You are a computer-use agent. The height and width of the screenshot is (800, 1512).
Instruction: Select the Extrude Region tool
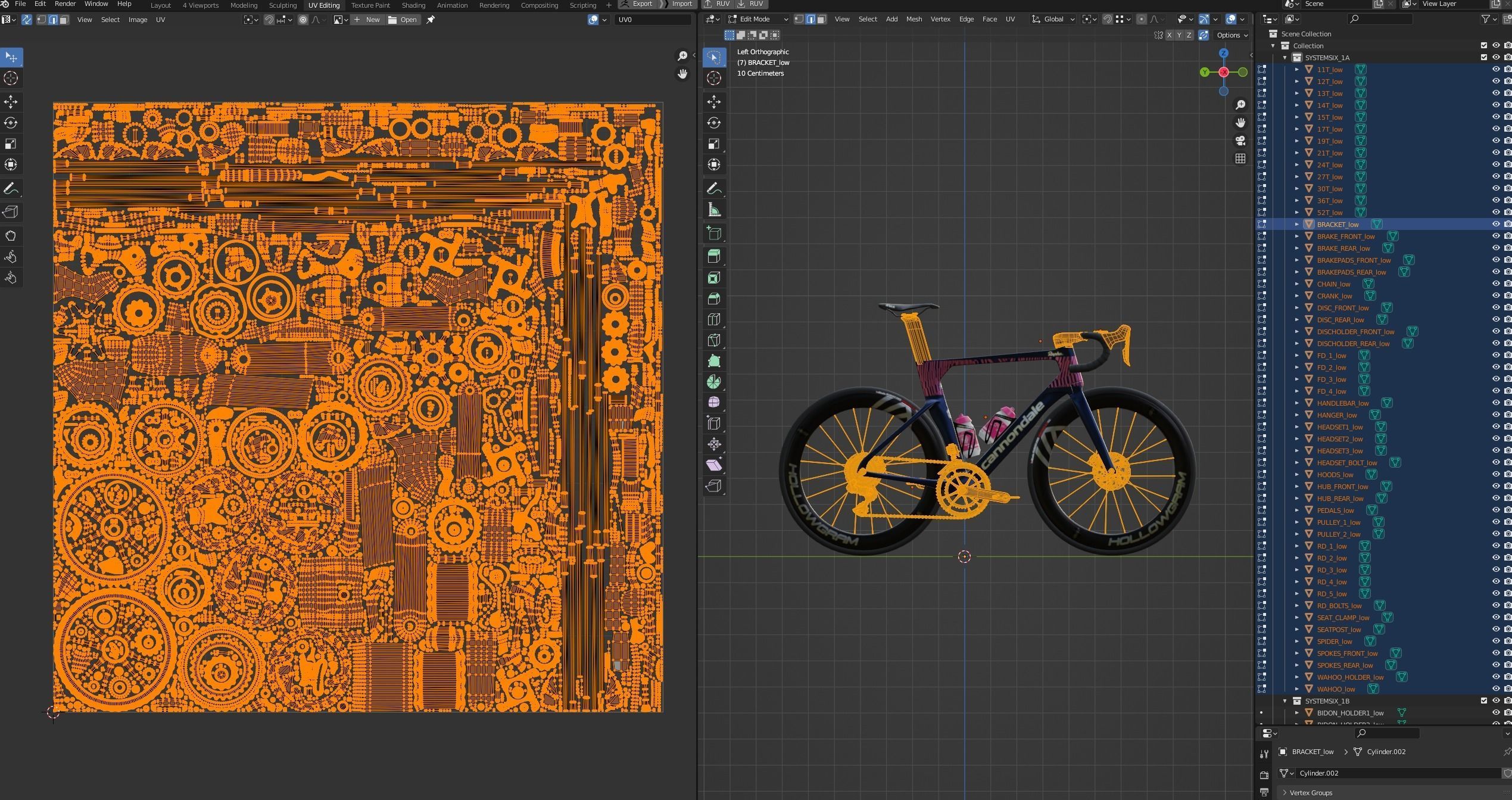click(714, 257)
